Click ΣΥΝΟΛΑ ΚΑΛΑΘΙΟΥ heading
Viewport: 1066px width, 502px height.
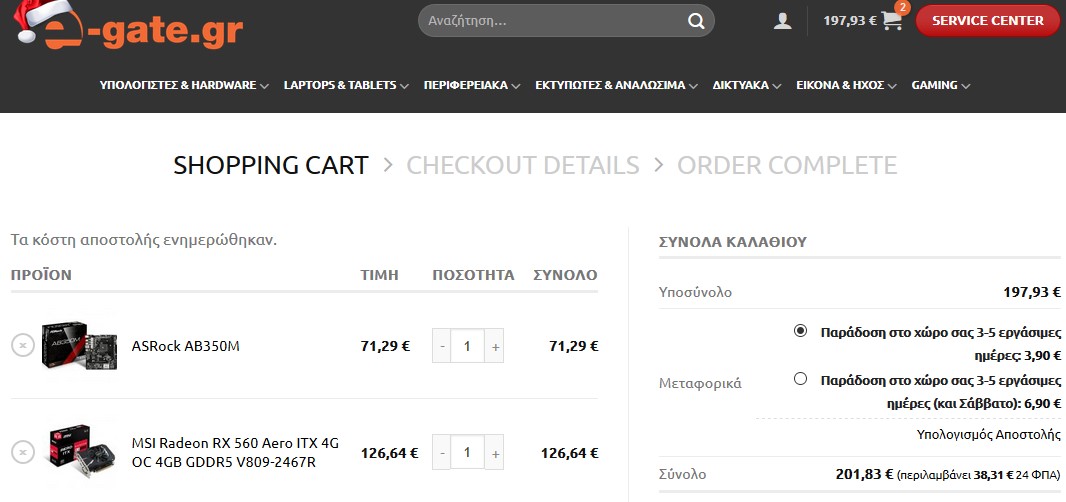coord(733,241)
